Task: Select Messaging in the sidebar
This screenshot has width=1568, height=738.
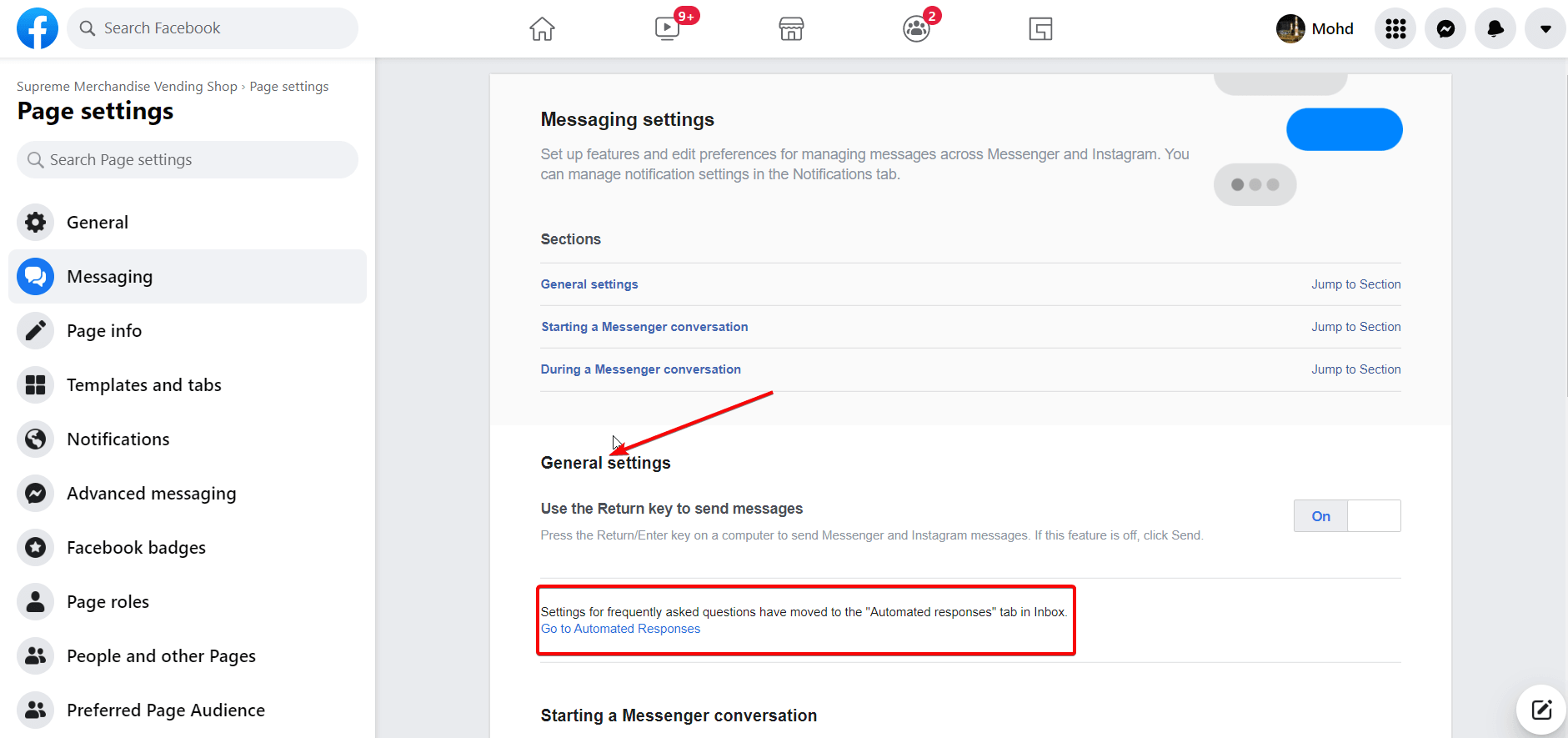Action: [x=188, y=277]
